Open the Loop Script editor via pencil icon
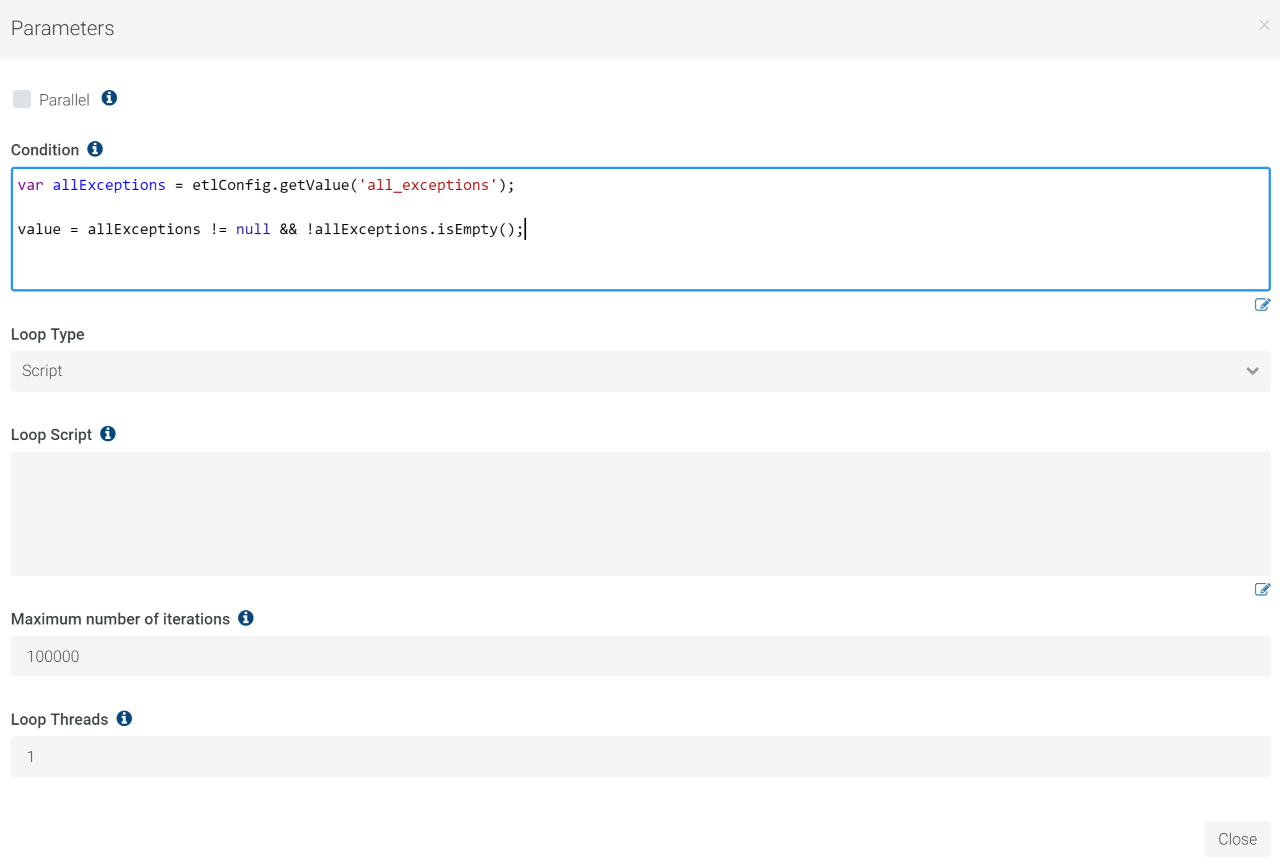Screen dimensions: 1280x865 click(x=1261, y=589)
